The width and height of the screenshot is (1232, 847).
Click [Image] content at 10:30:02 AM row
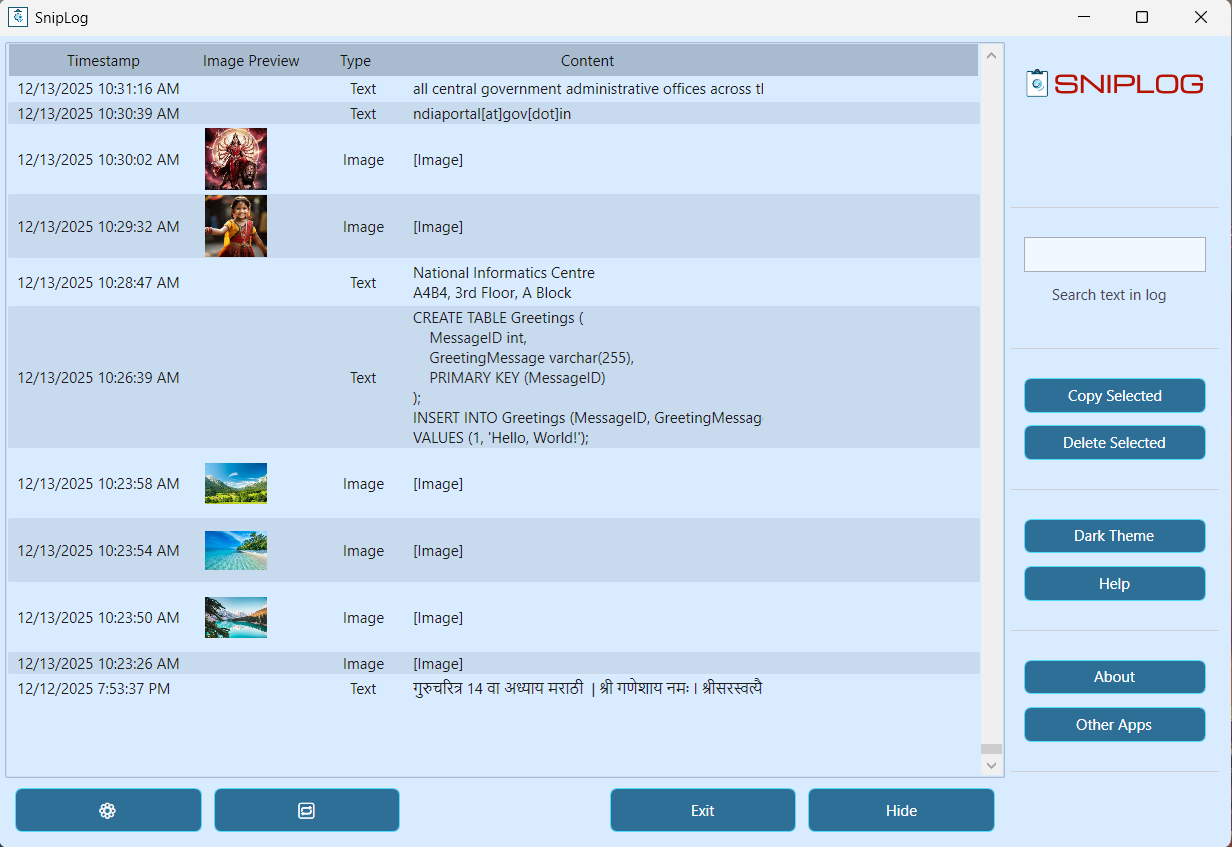438,160
